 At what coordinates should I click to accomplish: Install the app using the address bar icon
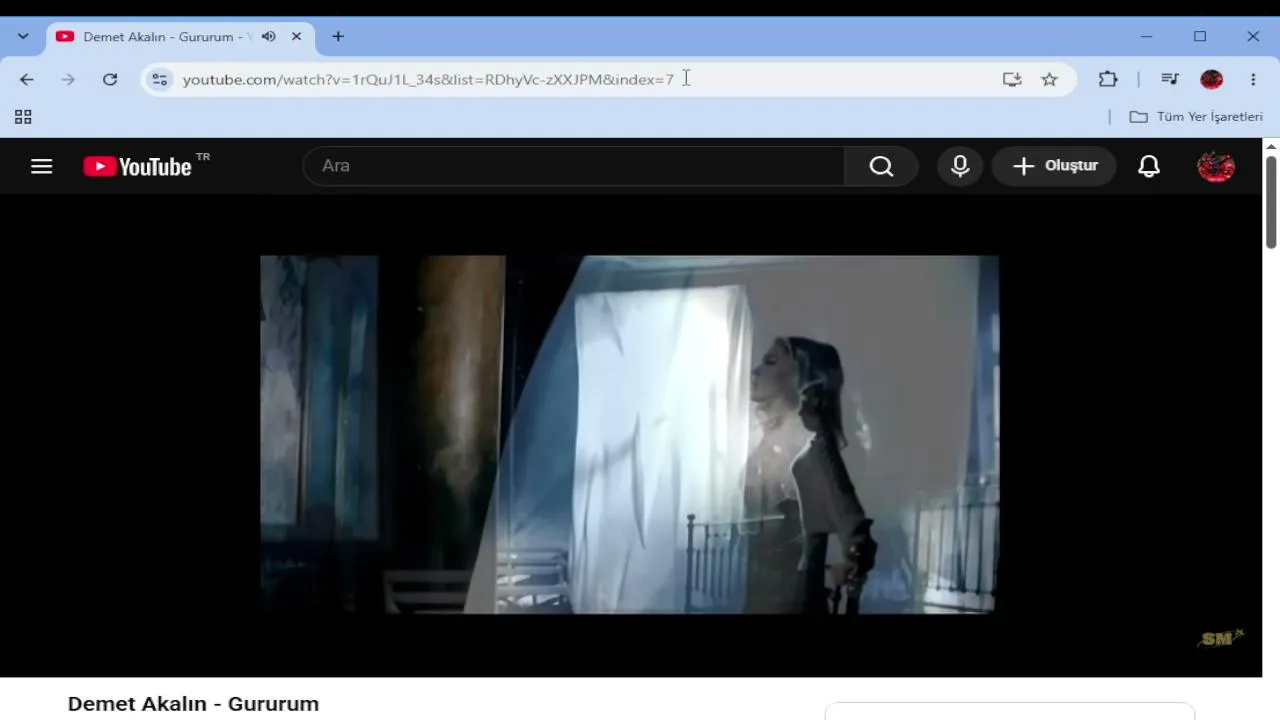tap(1012, 79)
